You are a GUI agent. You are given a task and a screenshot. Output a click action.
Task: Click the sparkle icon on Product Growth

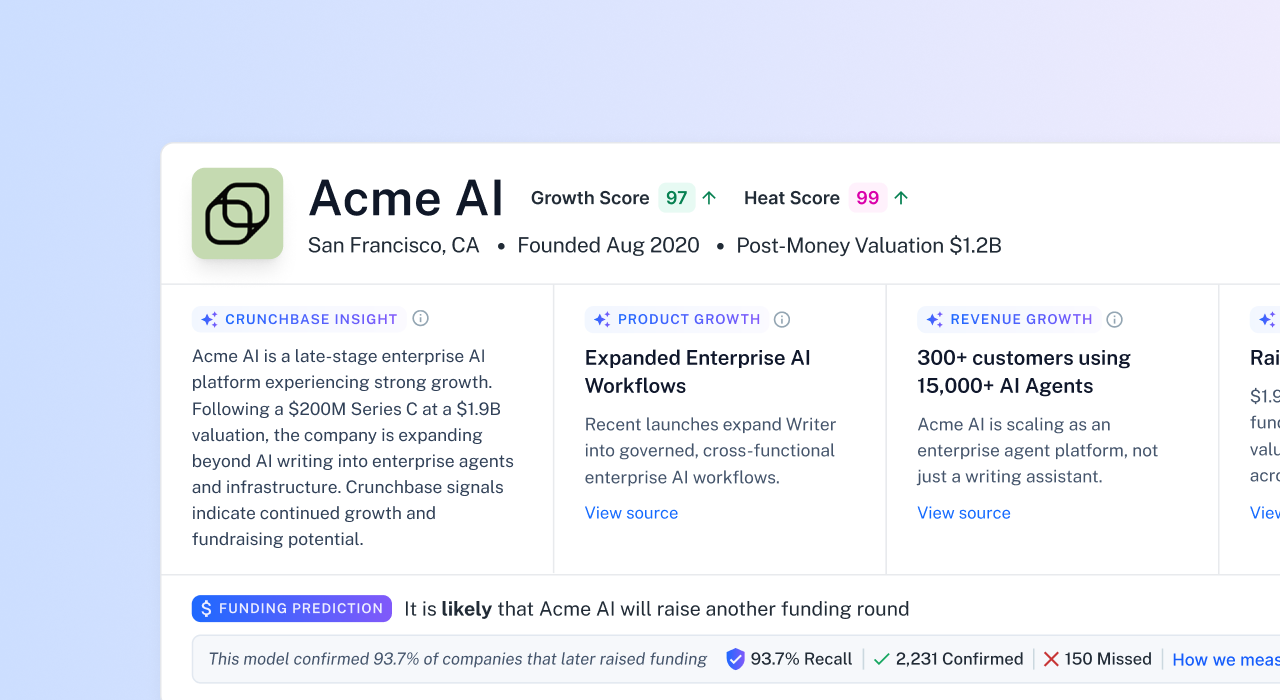coord(602,320)
